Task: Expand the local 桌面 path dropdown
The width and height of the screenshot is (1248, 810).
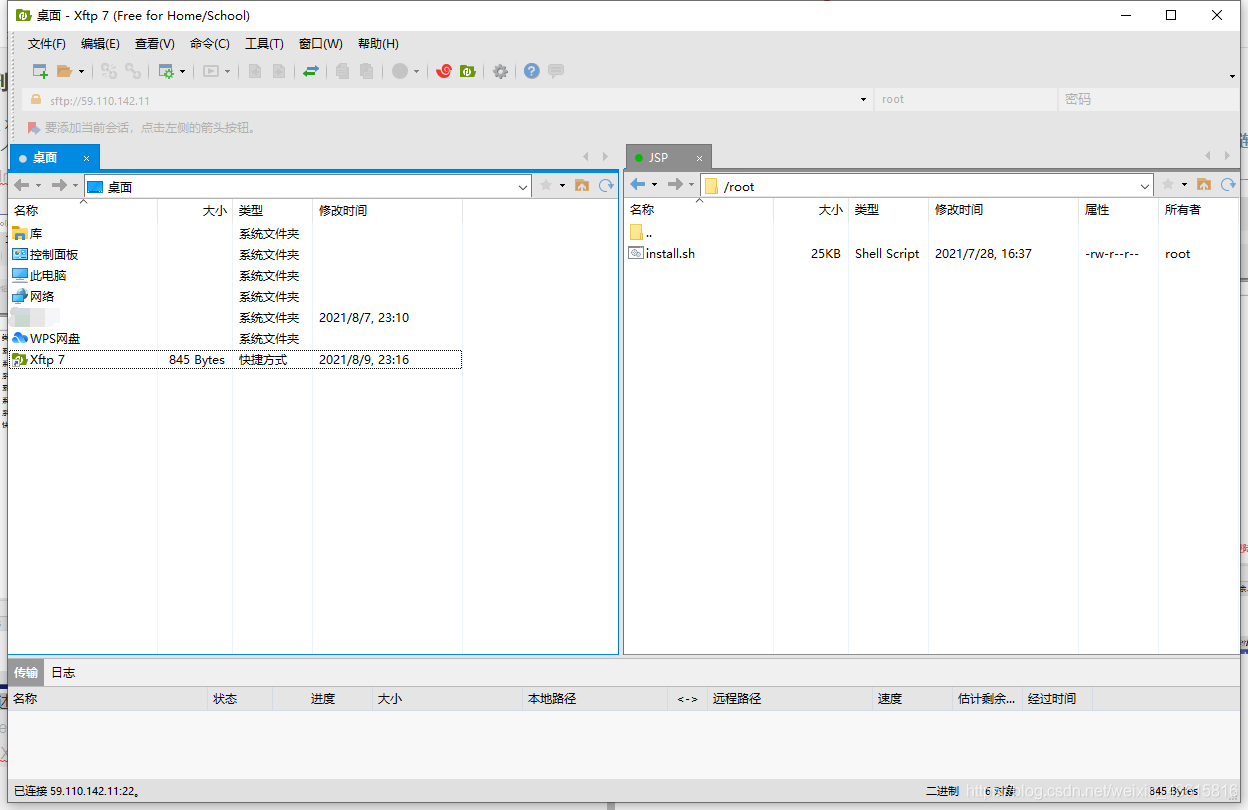Action: tap(524, 187)
